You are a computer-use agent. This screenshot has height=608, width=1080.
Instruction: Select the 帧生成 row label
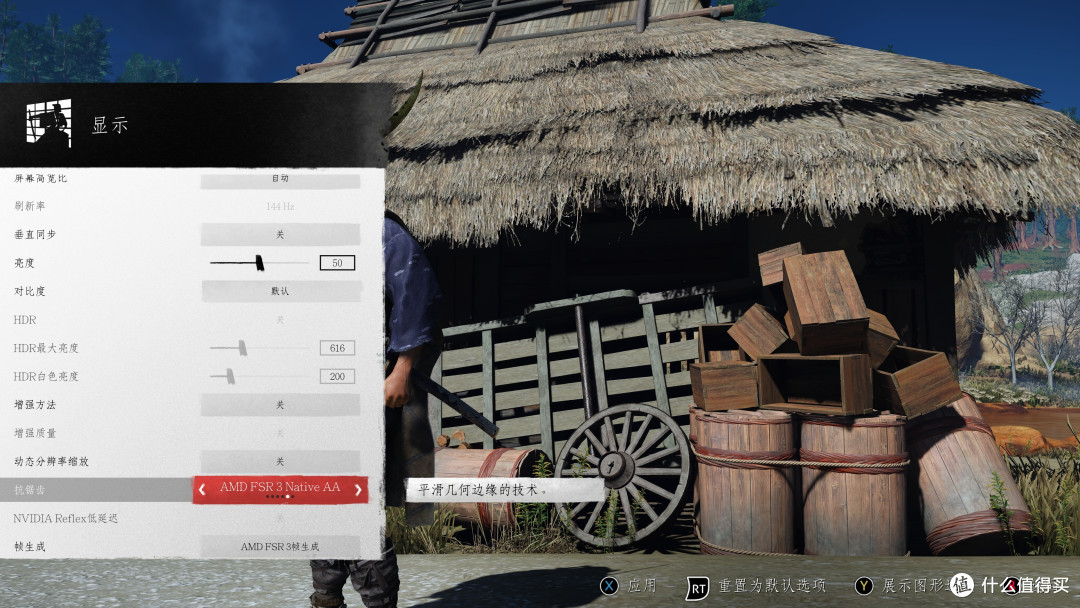pos(30,547)
